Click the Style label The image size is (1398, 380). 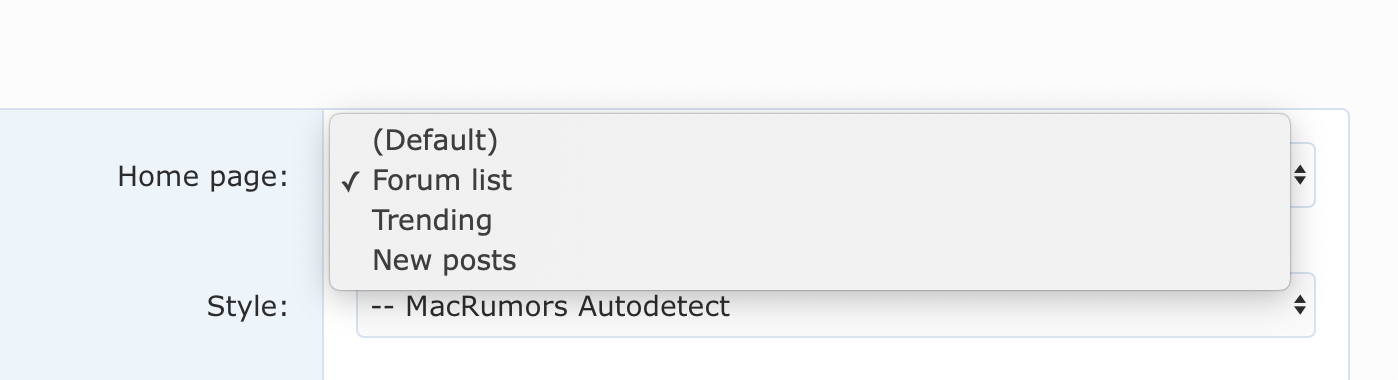pyautogui.click(x=247, y=306)
